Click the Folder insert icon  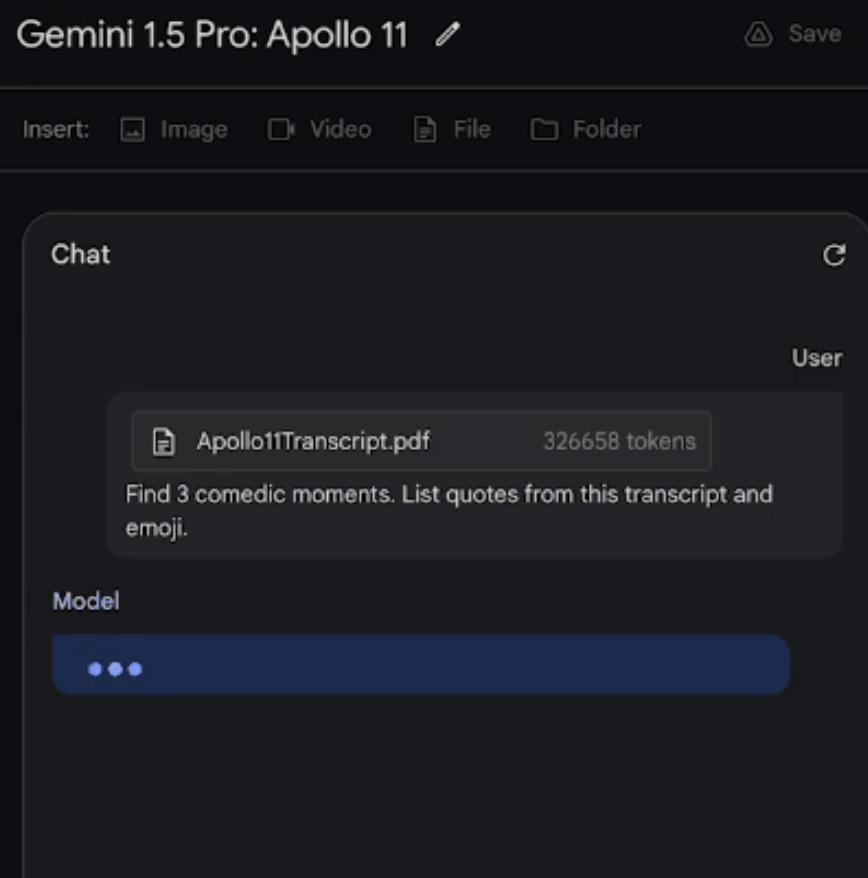tap(544, 129)
